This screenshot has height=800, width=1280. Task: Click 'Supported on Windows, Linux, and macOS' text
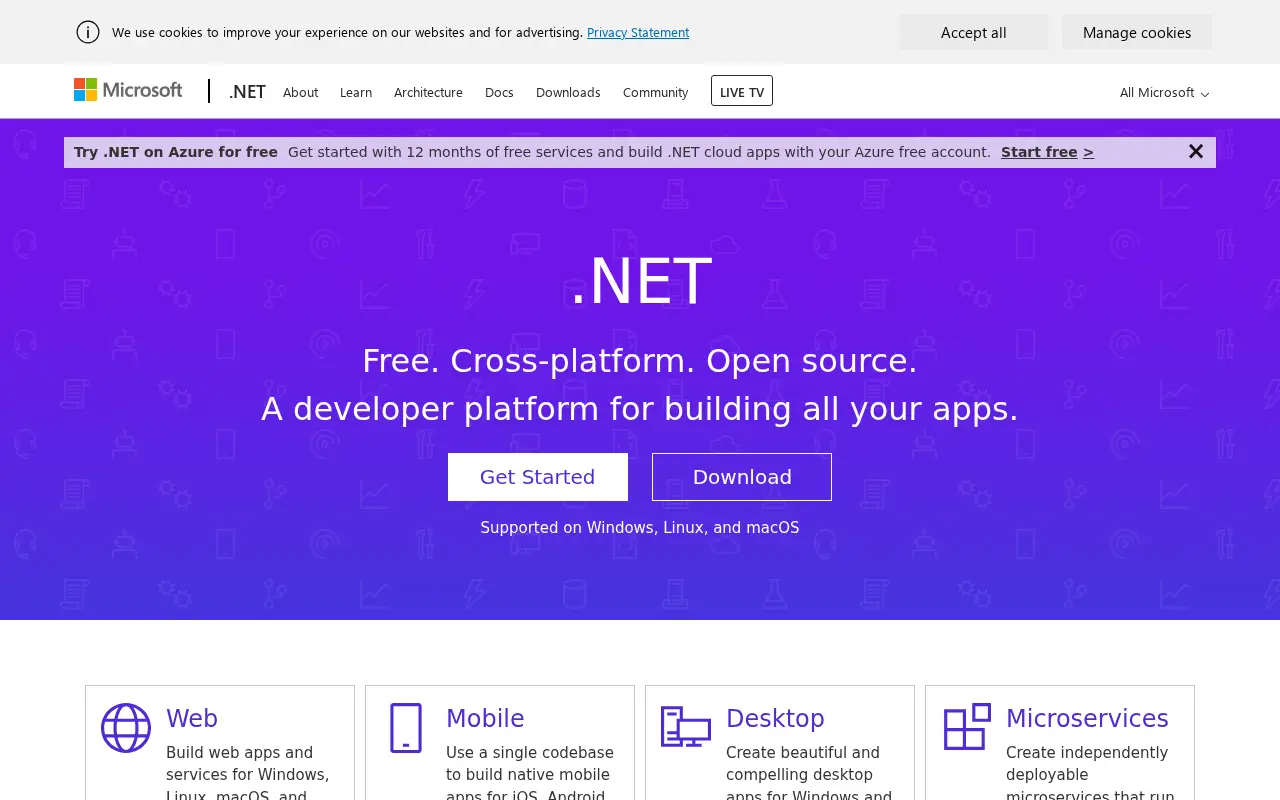pos(640,528)
